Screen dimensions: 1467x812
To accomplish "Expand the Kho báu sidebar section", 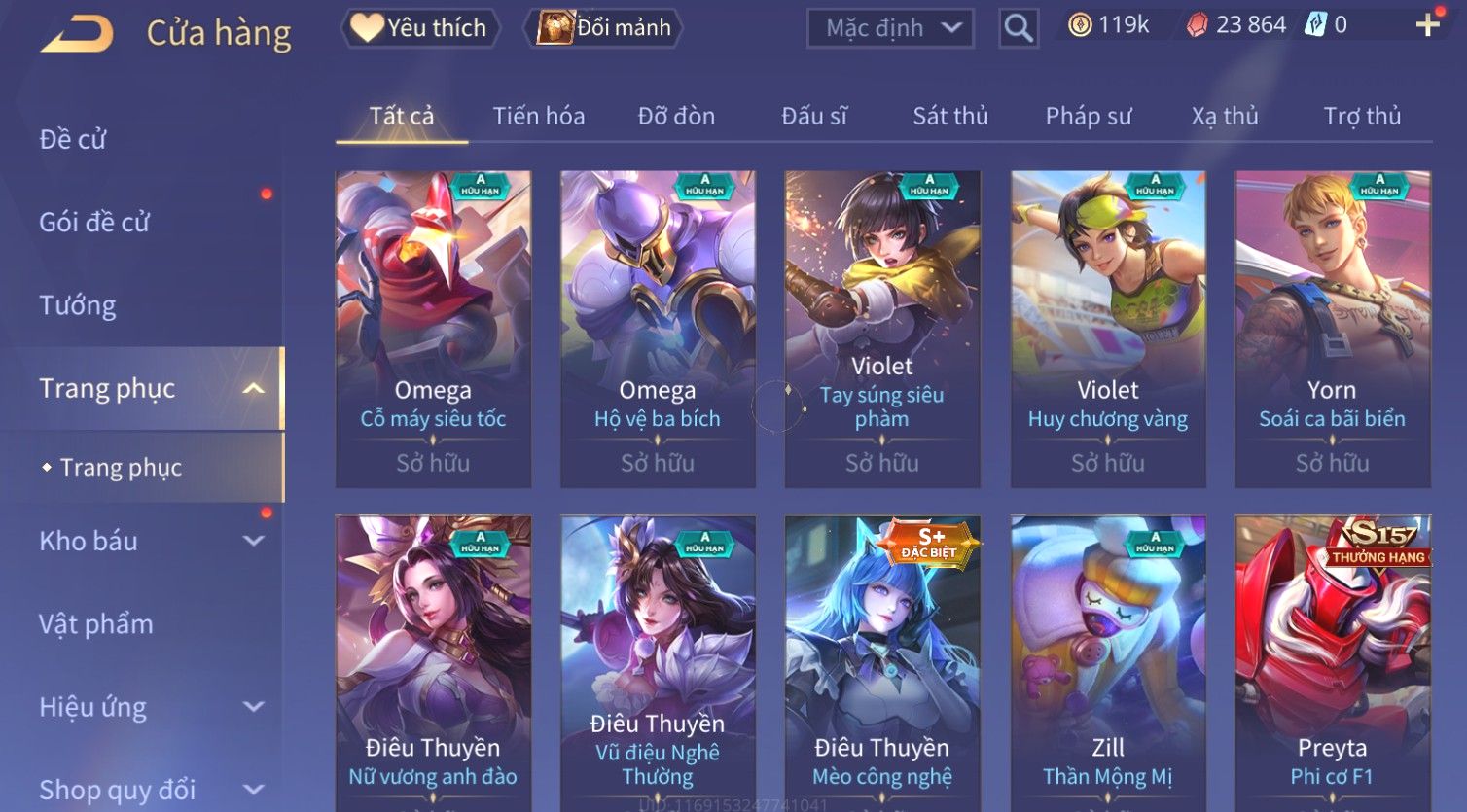I will (x=253, y=541).
